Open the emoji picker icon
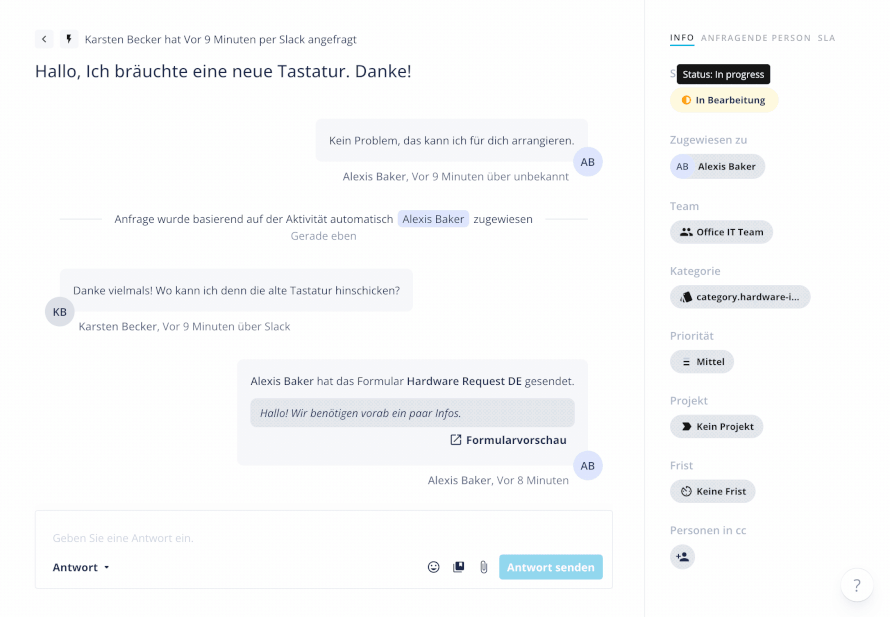This screenshot has height=617, width=890. [x=434, y=567]
